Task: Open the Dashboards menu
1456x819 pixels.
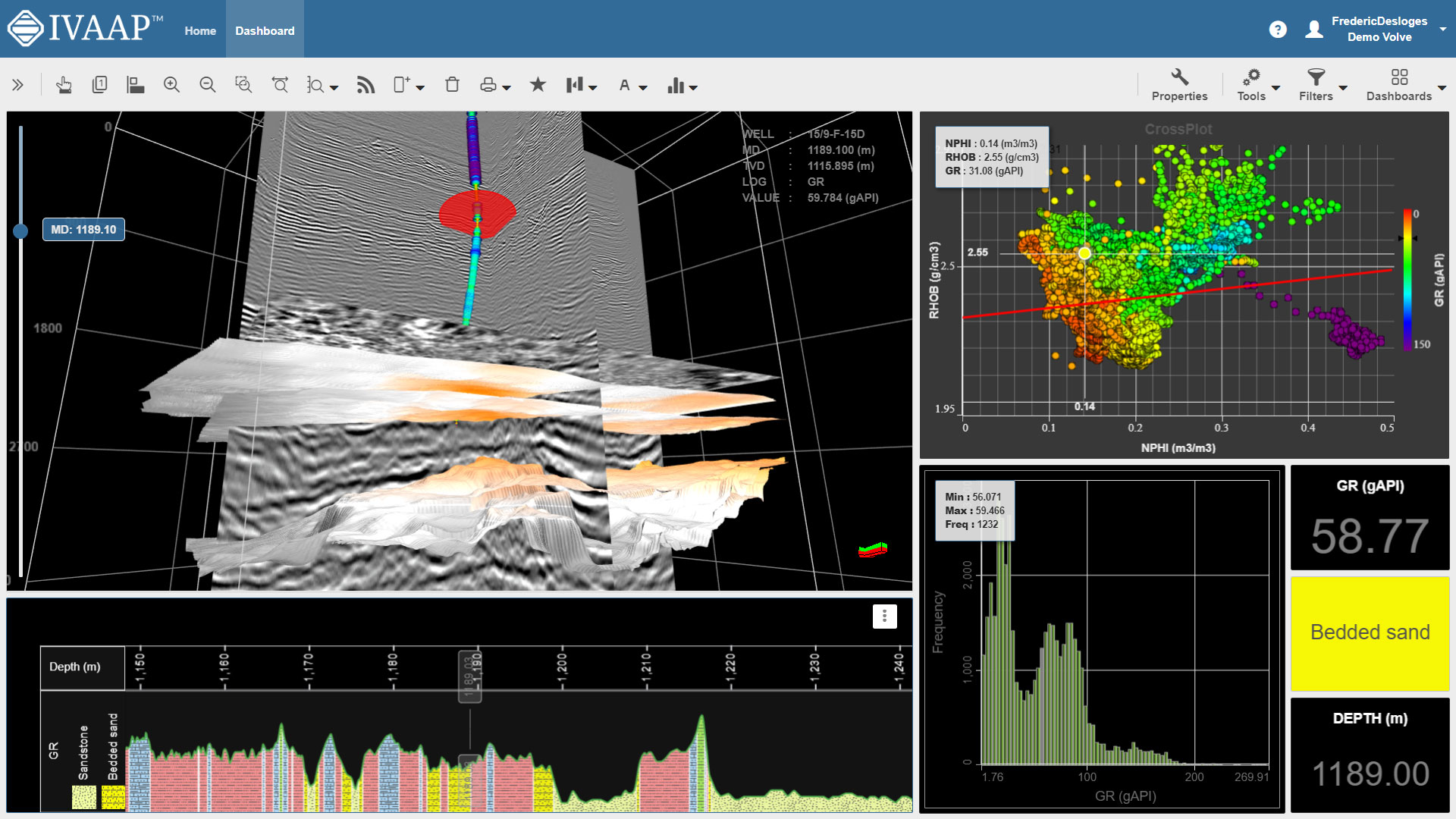Action: point(1399,85)
